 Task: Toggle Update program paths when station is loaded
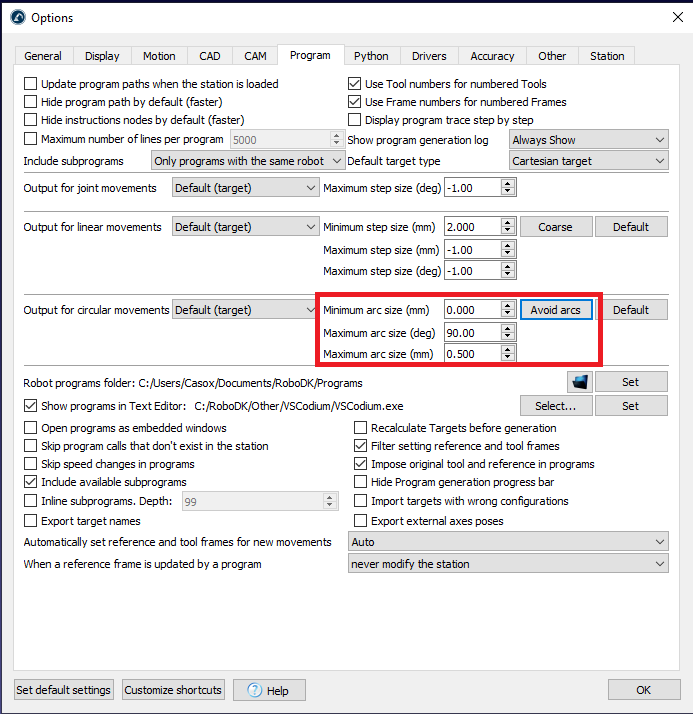click(x=31, y=84)
